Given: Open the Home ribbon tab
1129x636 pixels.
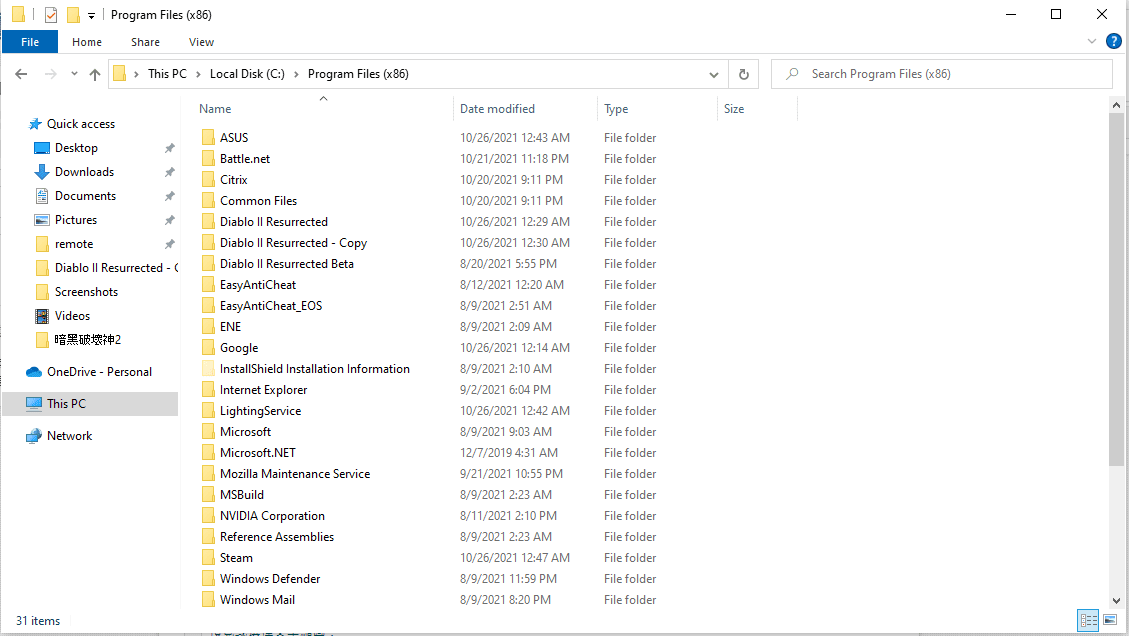Looking at the screenshot, I should point(87,42).
